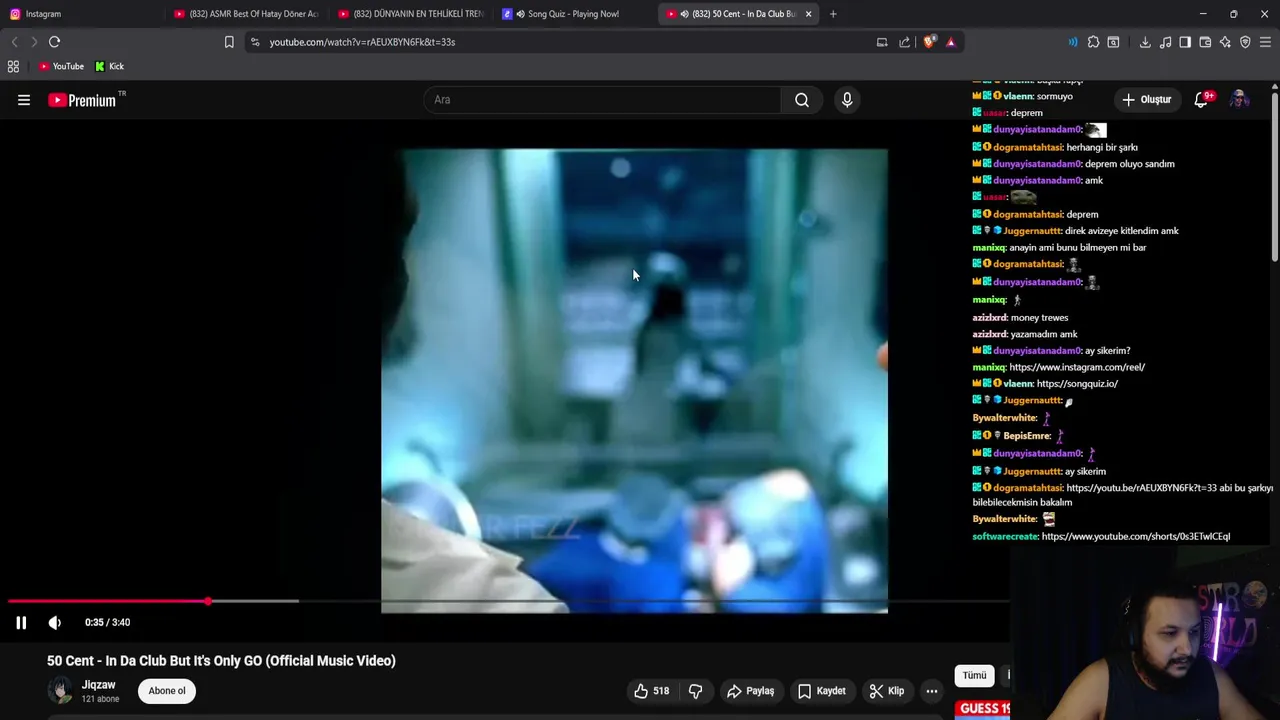Click the share page icon in address bar
The height and width of the screenshot is (720, 1280).
(905, 42)
